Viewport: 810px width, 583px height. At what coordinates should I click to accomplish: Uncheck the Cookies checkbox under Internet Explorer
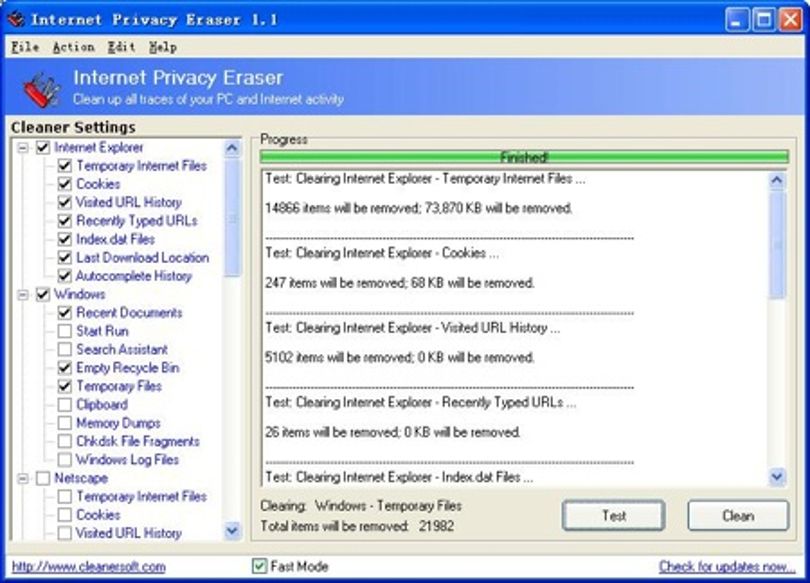(x=65, y=184)
